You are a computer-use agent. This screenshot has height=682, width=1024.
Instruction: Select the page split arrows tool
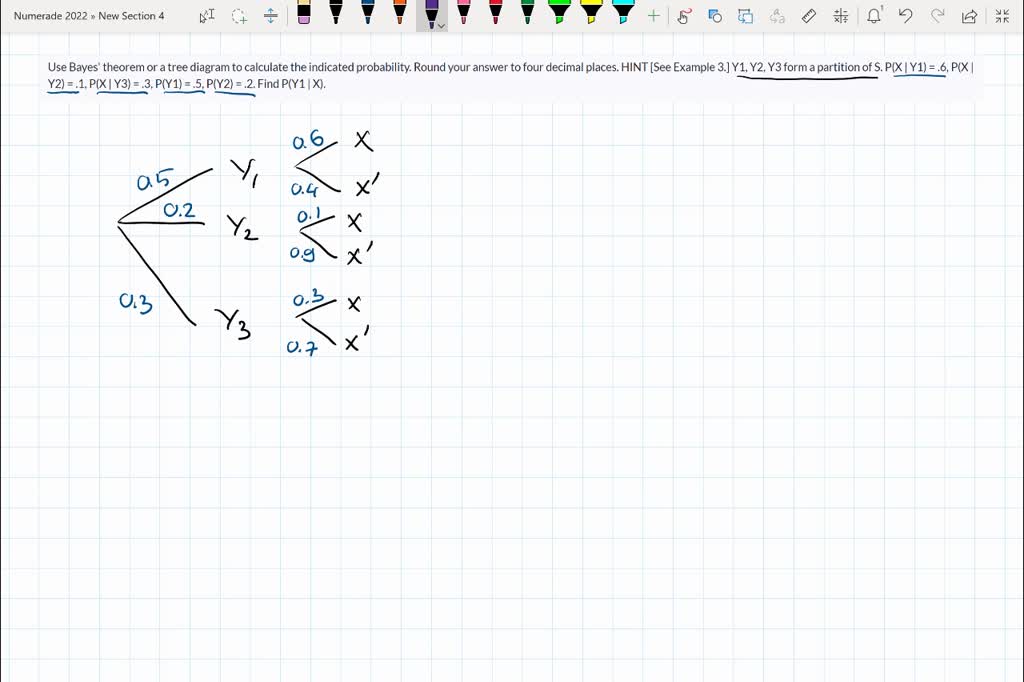point(270,15)
